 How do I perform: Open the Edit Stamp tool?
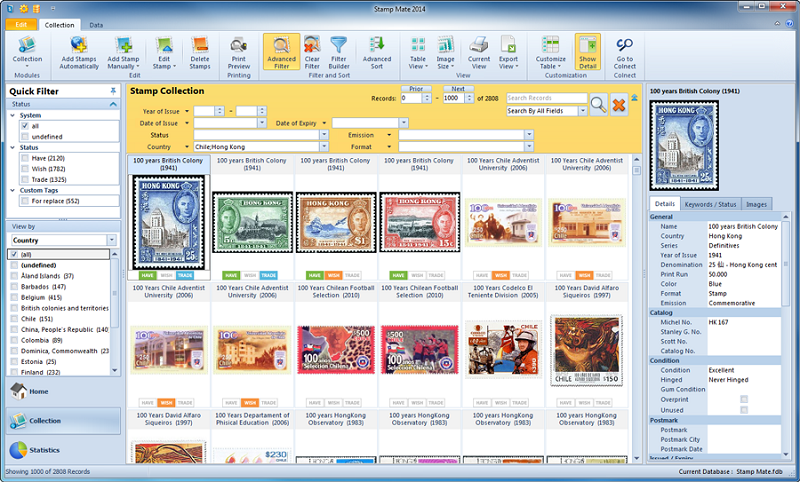coord(164,52)
